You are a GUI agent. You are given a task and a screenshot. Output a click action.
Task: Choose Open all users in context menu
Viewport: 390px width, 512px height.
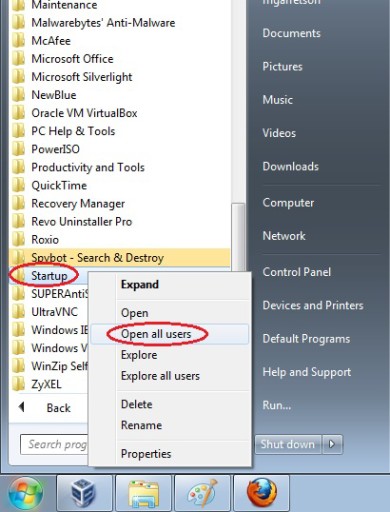(x=156, y=334)
